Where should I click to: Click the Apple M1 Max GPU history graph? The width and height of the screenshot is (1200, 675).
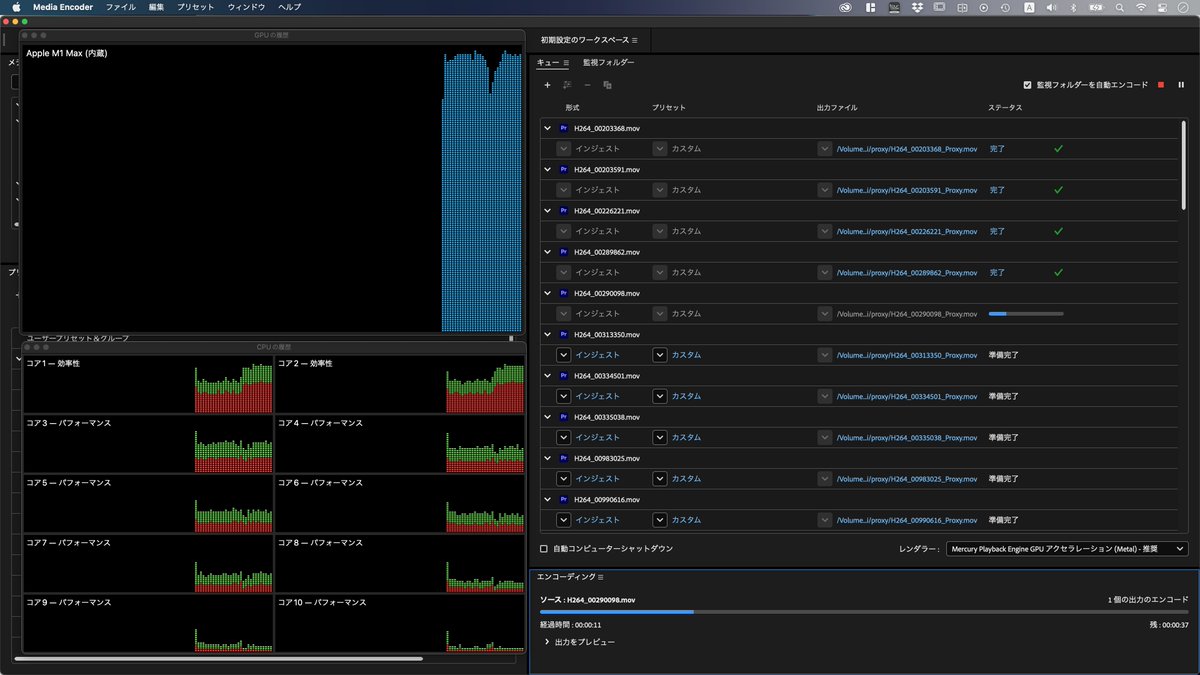[x=272, y=188]
